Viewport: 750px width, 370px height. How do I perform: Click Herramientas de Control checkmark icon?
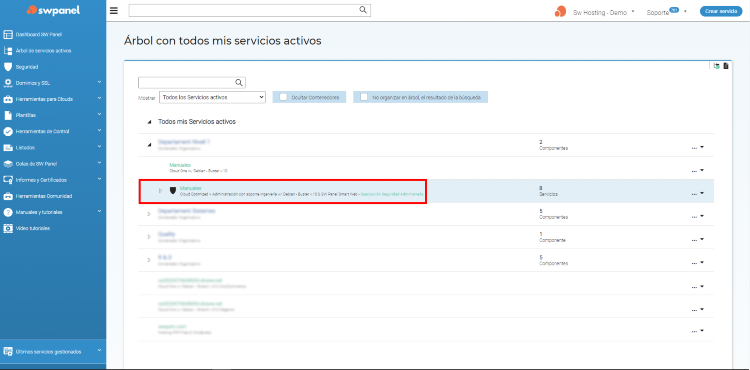pyautogui.click(x=8, y=131)
